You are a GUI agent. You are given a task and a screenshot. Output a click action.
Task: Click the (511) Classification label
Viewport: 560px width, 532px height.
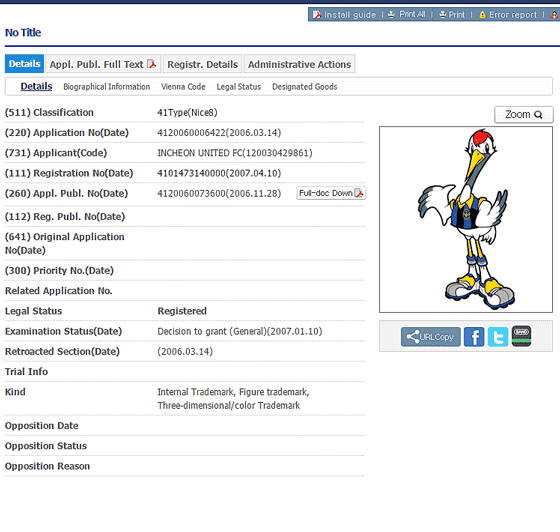49,112
